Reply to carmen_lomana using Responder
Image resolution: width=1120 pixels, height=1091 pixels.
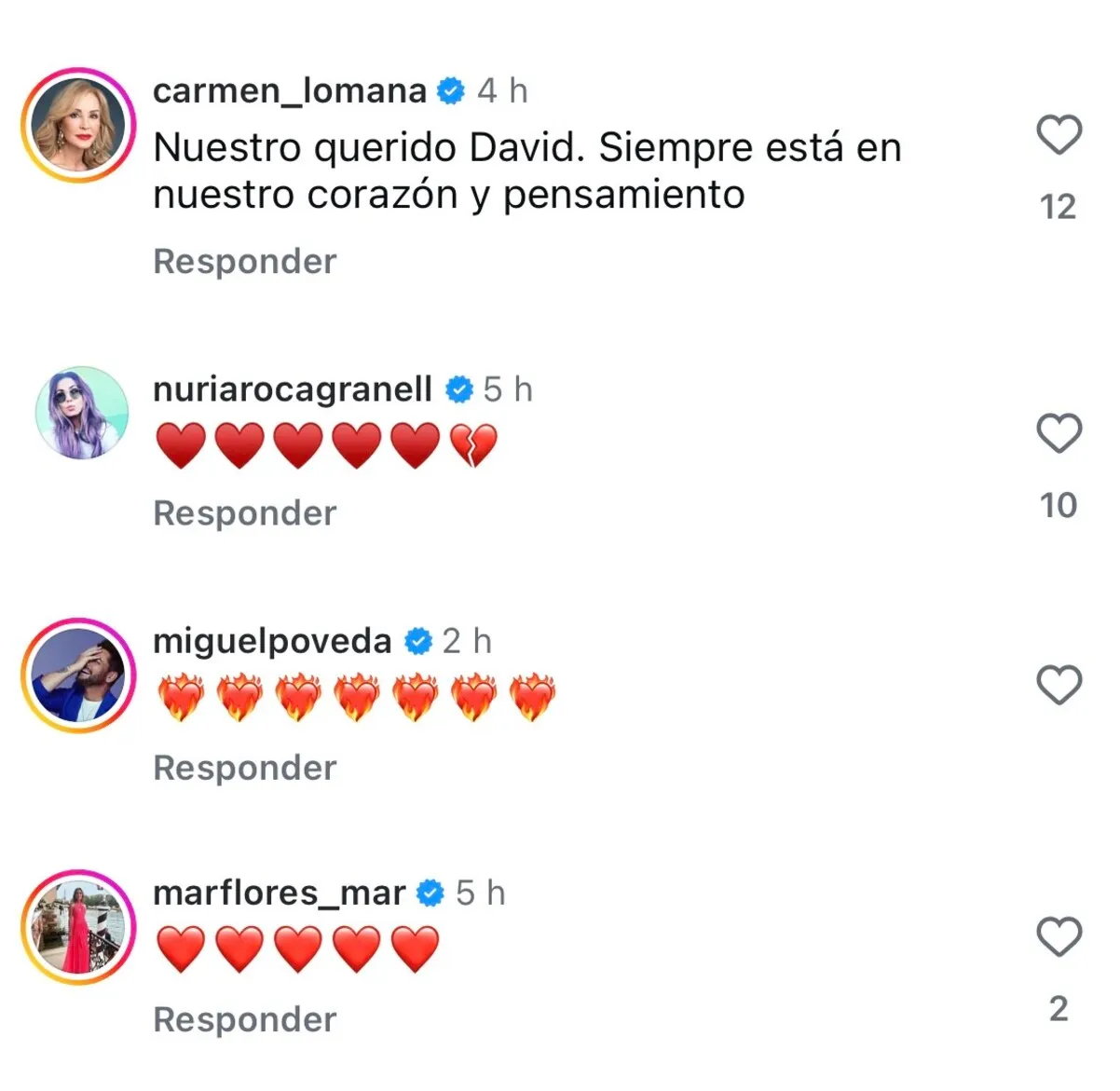[x=244, y=262]
